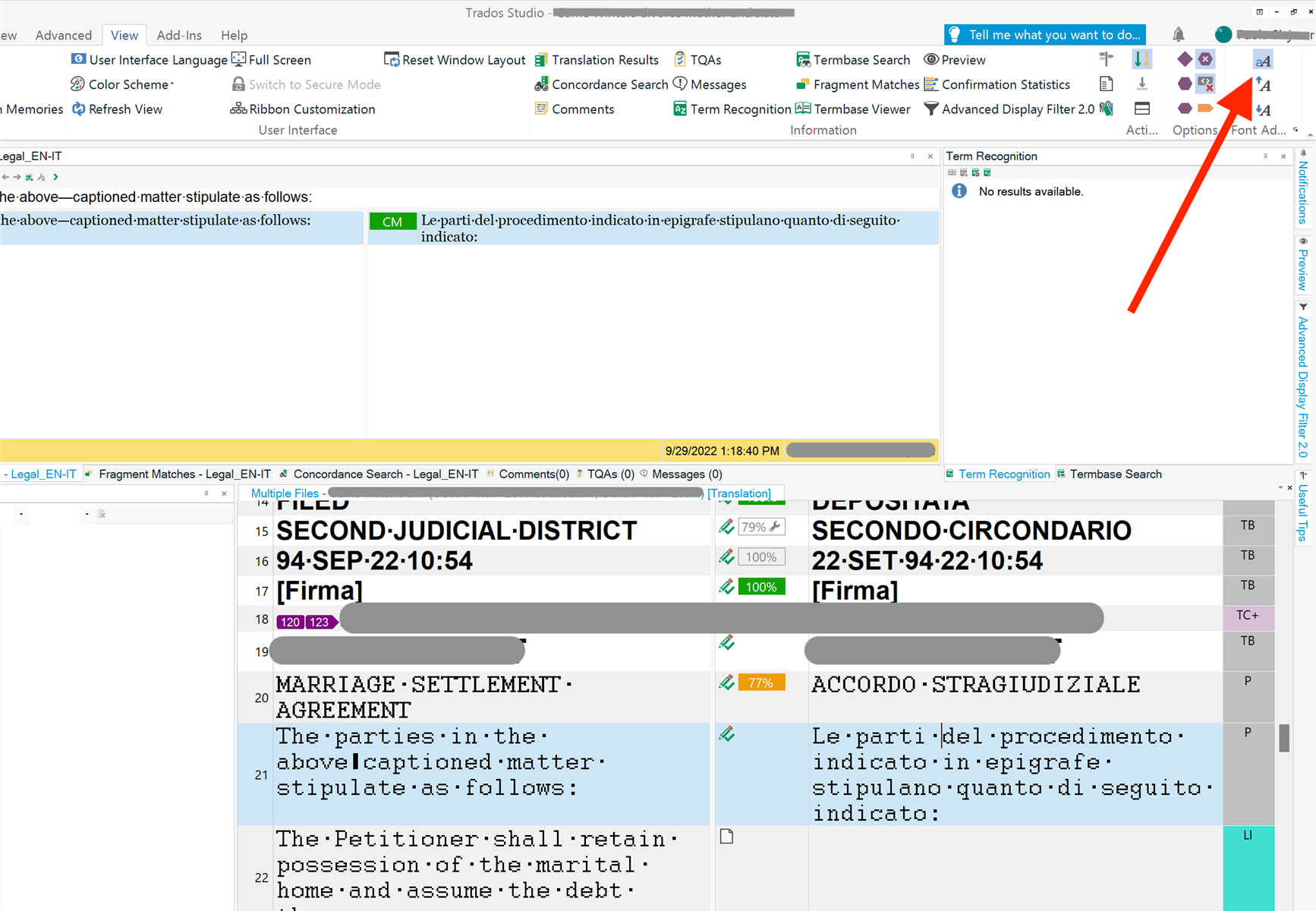
Task: Click the green next arrow in translation results toolbar
Action: [x=55, y=177]
